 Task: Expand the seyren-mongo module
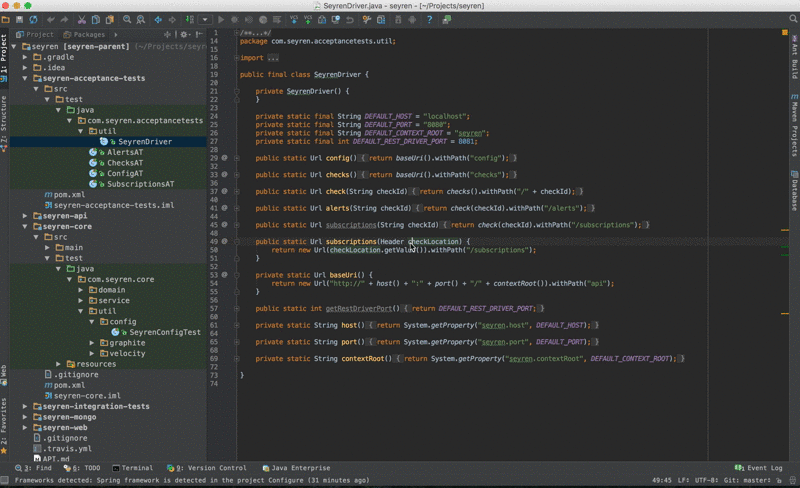tap(25, 417)
